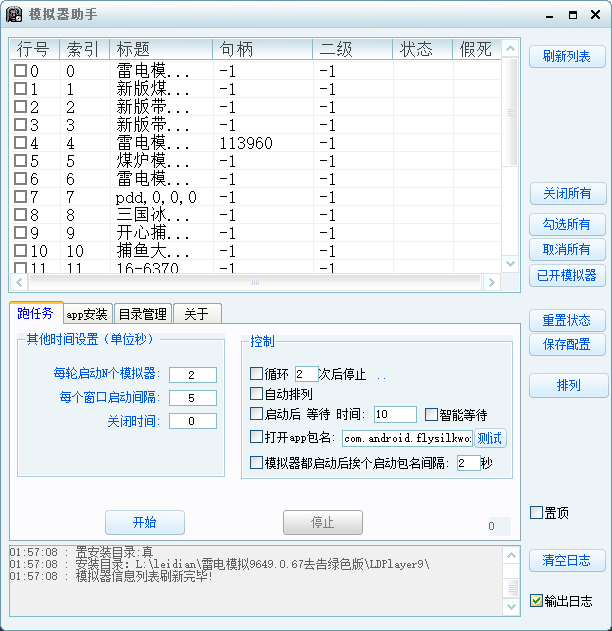Click the 行号 column header
Viewport: 612px width, 631px height.
tap(34, 49)
